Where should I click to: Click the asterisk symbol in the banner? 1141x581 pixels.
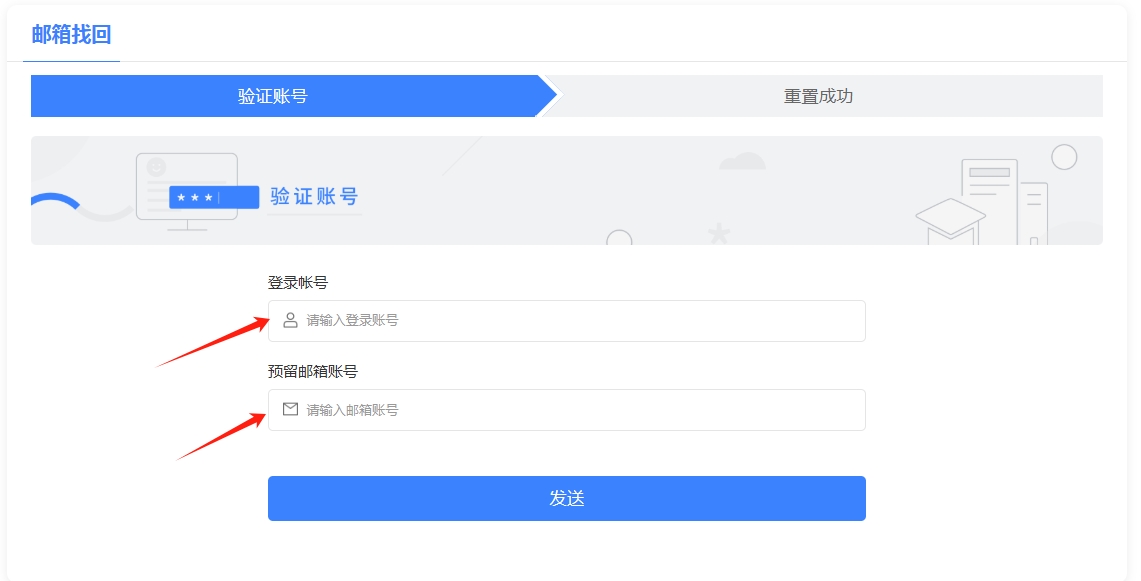[718, 235]
